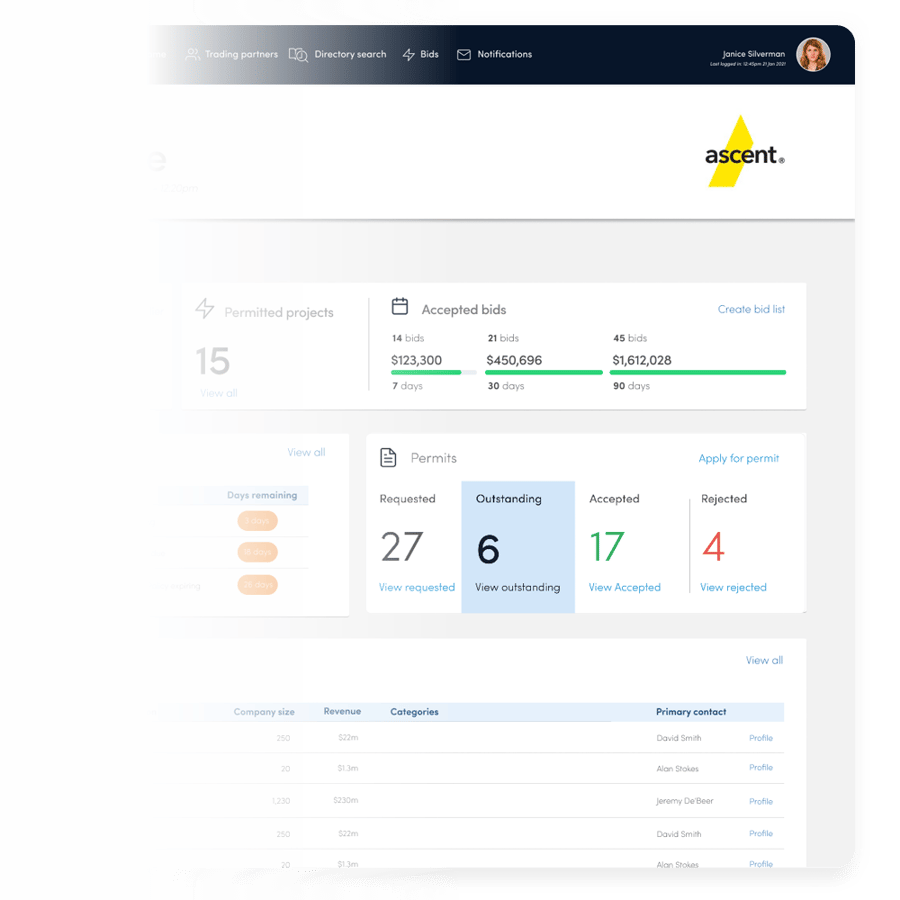The image size is (900, 900).
Task: Open David Smith's Profile link
Action: coord(761,737)
